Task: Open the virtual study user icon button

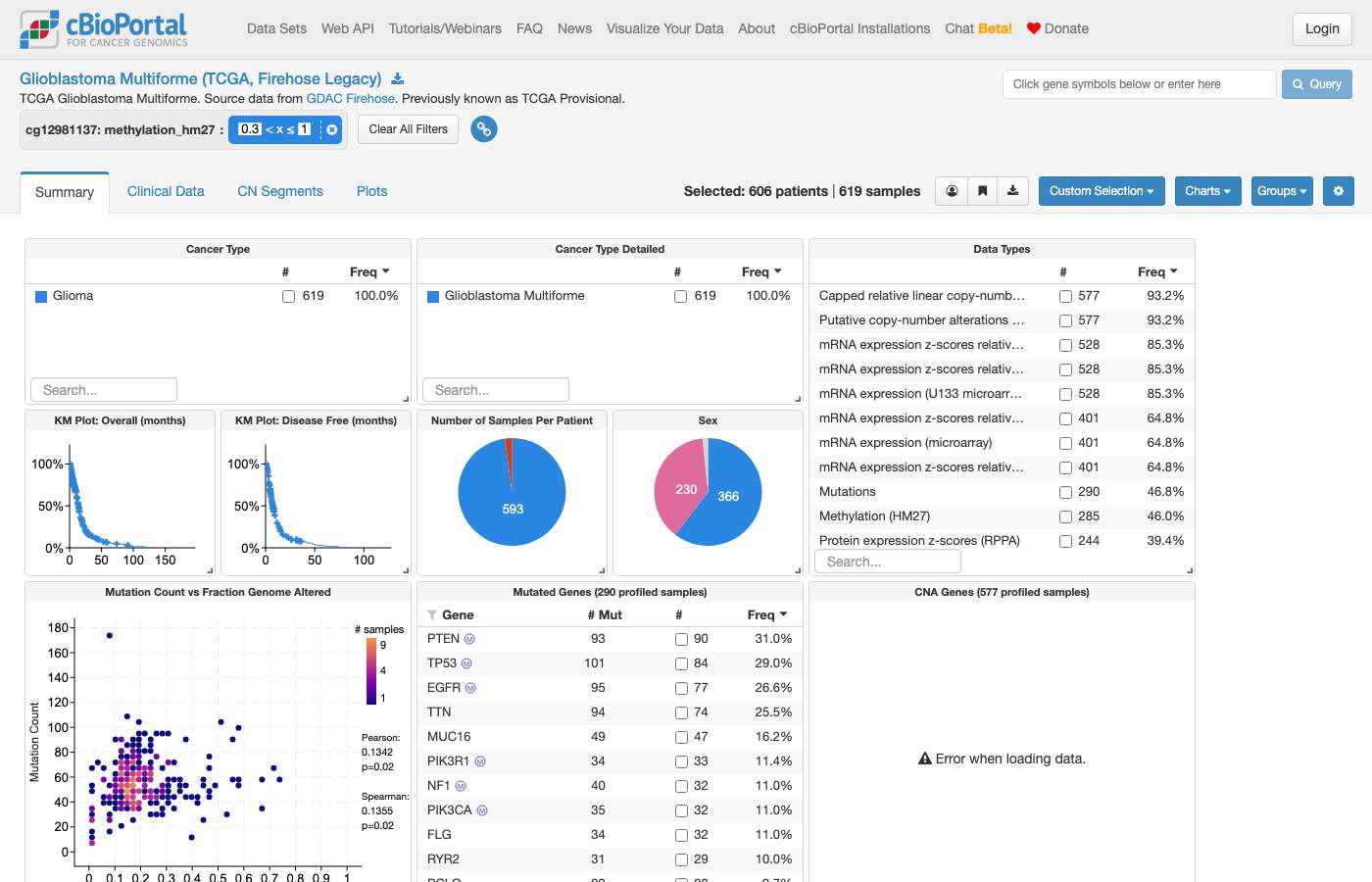Action: click(x=952, y=191)
